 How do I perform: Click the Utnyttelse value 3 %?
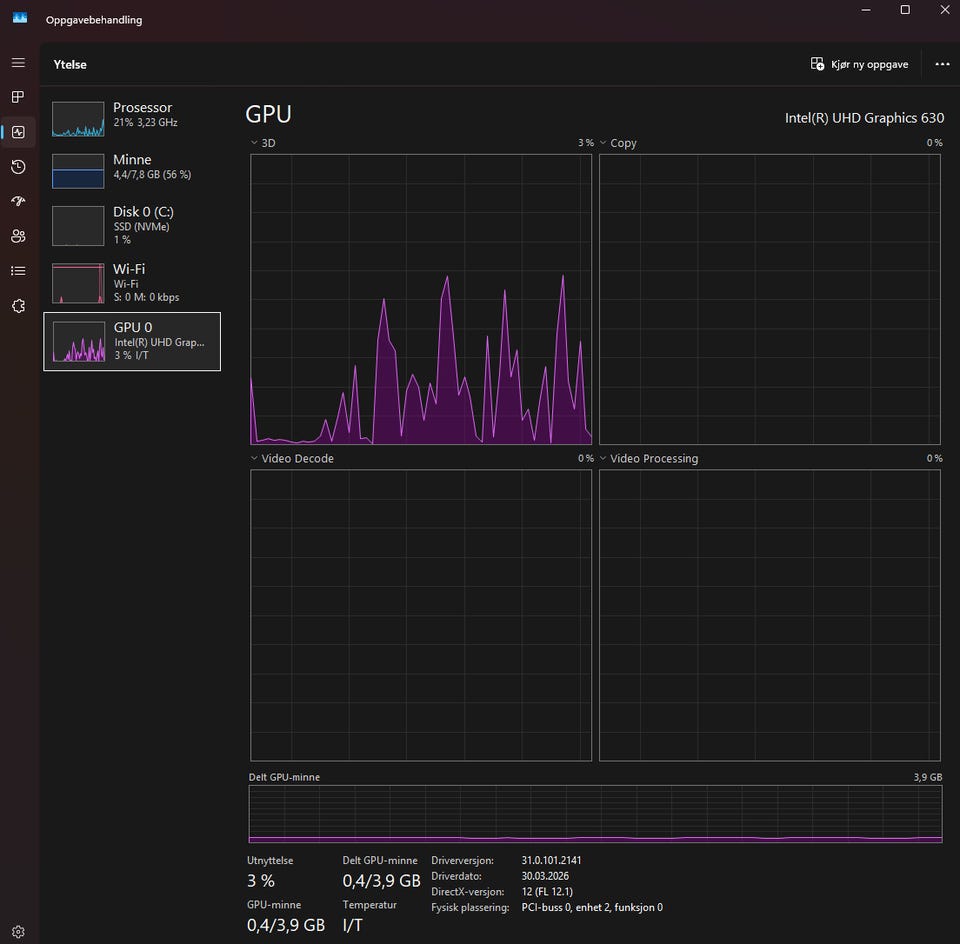[261, 881]
